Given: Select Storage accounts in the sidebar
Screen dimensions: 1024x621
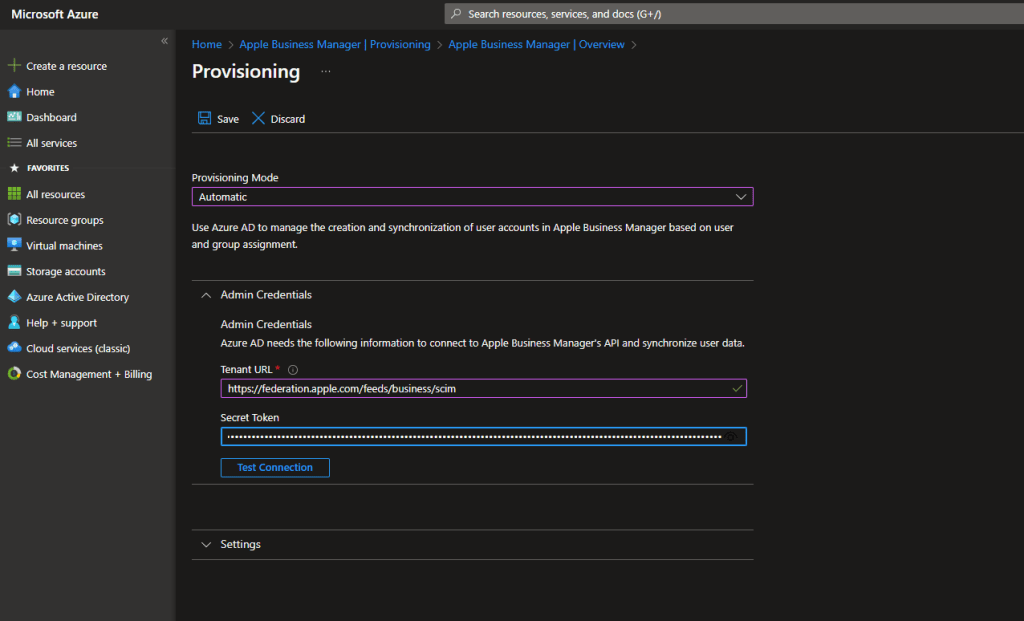Looking at the screenshot, I should pyautogui.click(x=65, y=271).
